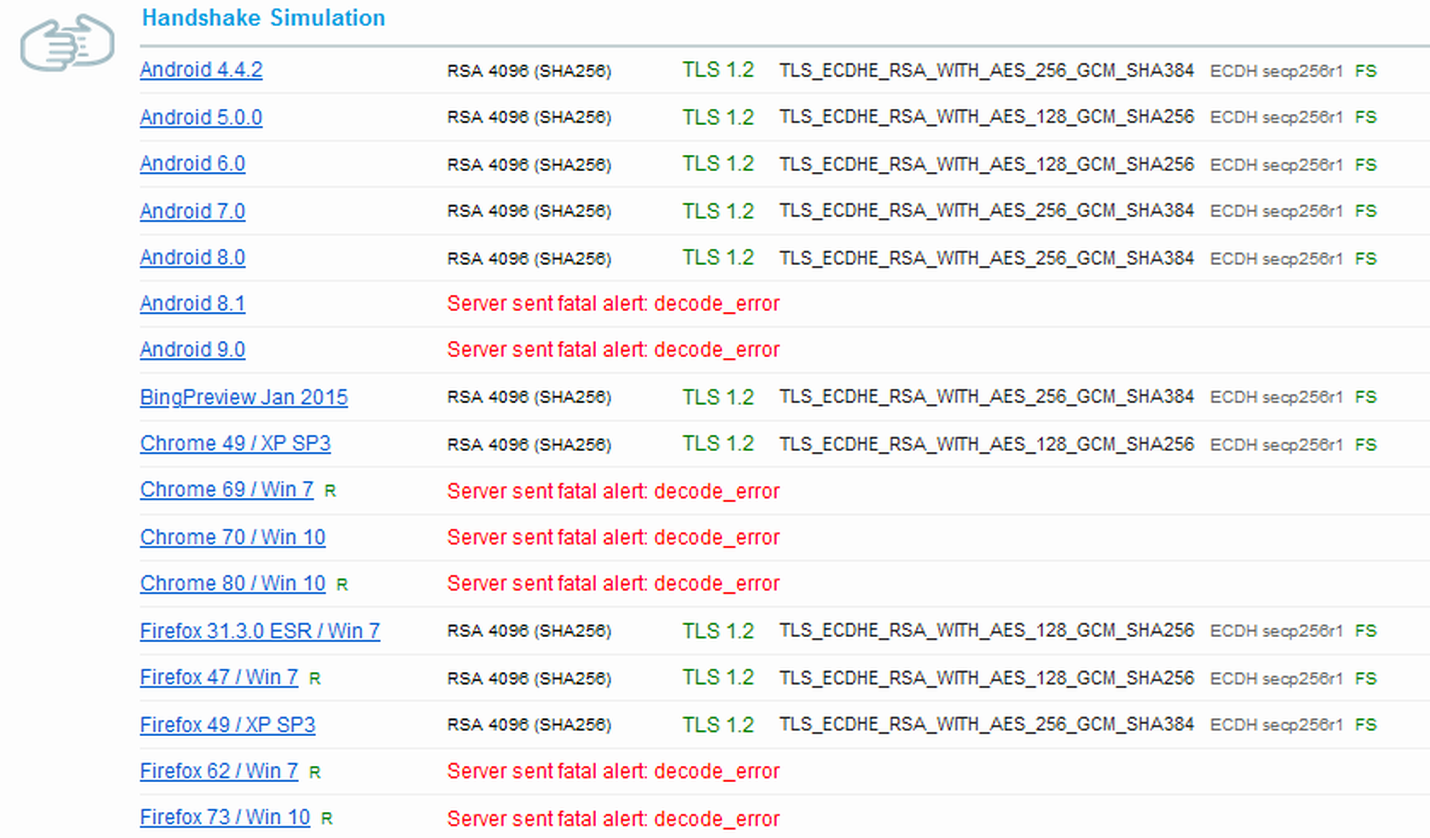Image resolution: width=1430 pixels, height=838 pixels.
Task: Click the cipher suite text in the Chrome 49 row
Action: pos(987,444)
